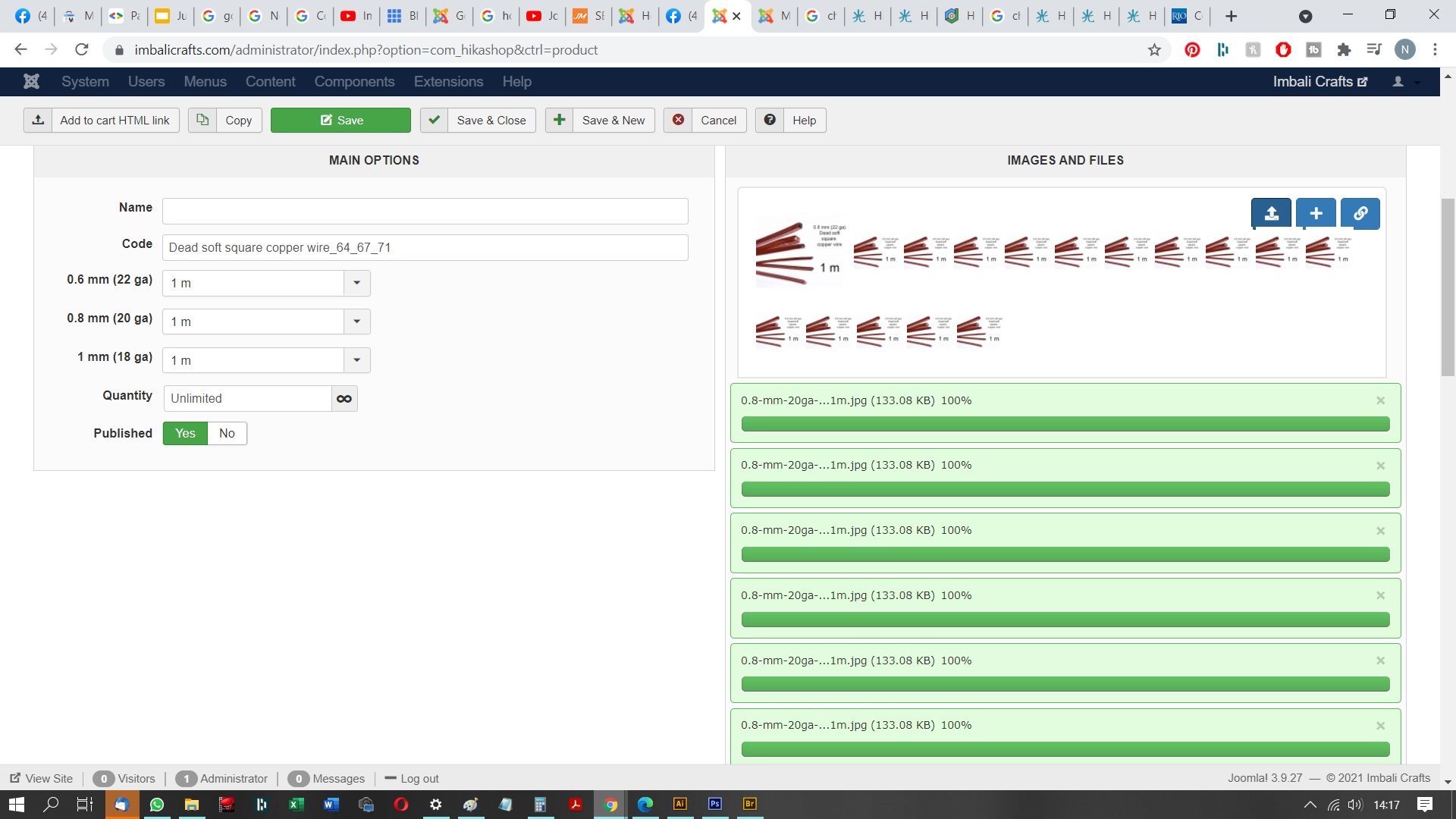The image size is (1456, 819).
Task: Click the chain link file icon
Action: 1360,214
